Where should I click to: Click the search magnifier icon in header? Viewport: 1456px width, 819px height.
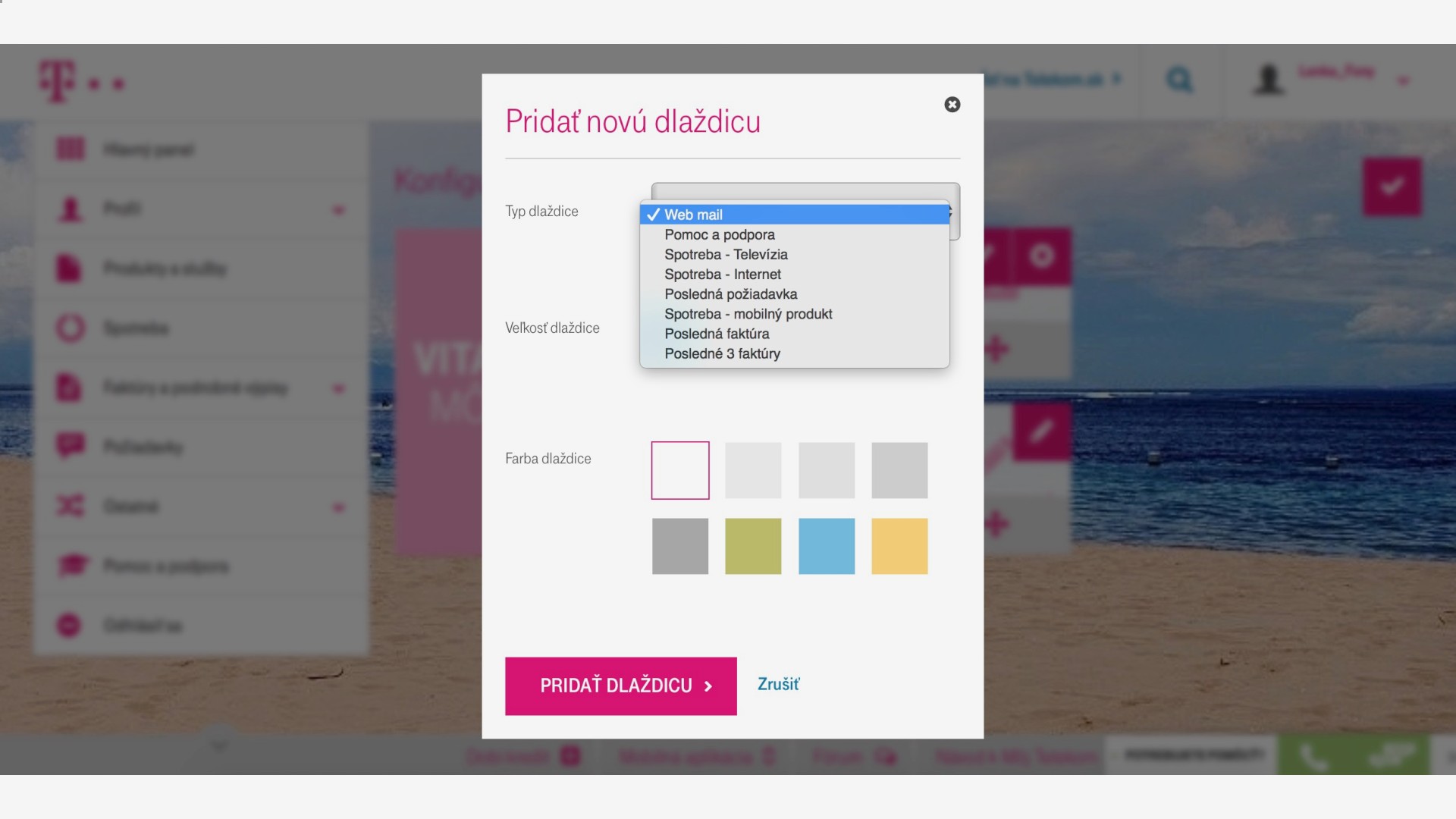1178,80
